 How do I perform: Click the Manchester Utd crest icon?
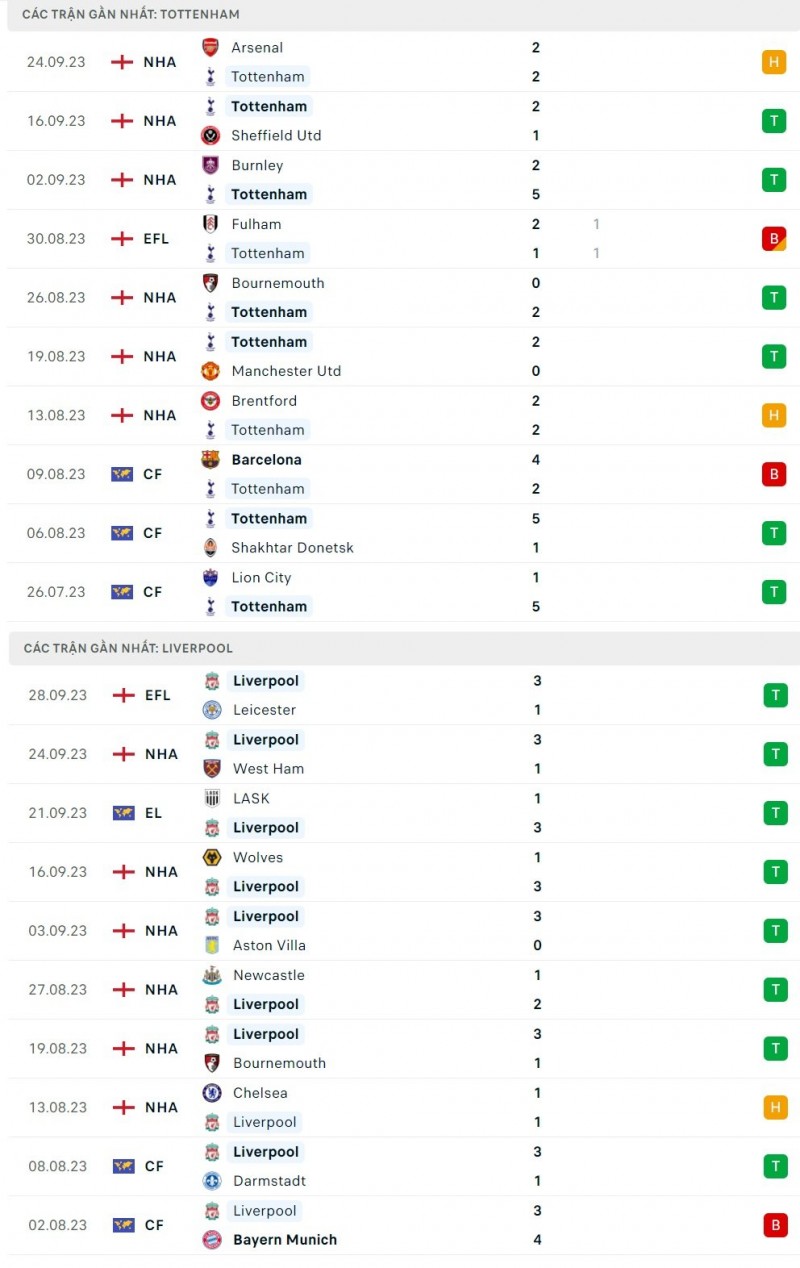coord(210,371)
